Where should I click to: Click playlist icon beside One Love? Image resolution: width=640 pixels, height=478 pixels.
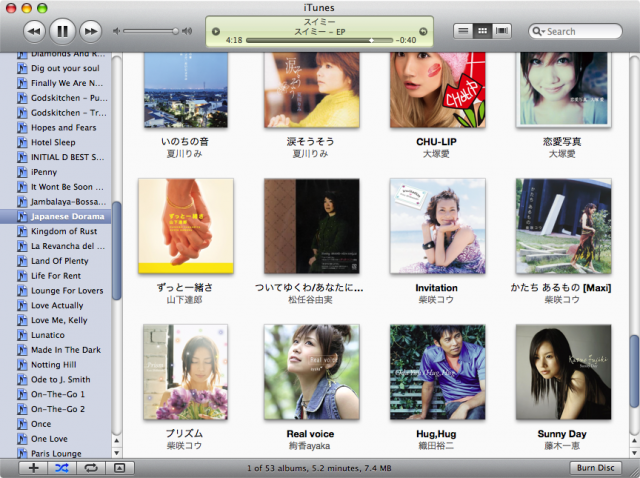coord(22,439)
